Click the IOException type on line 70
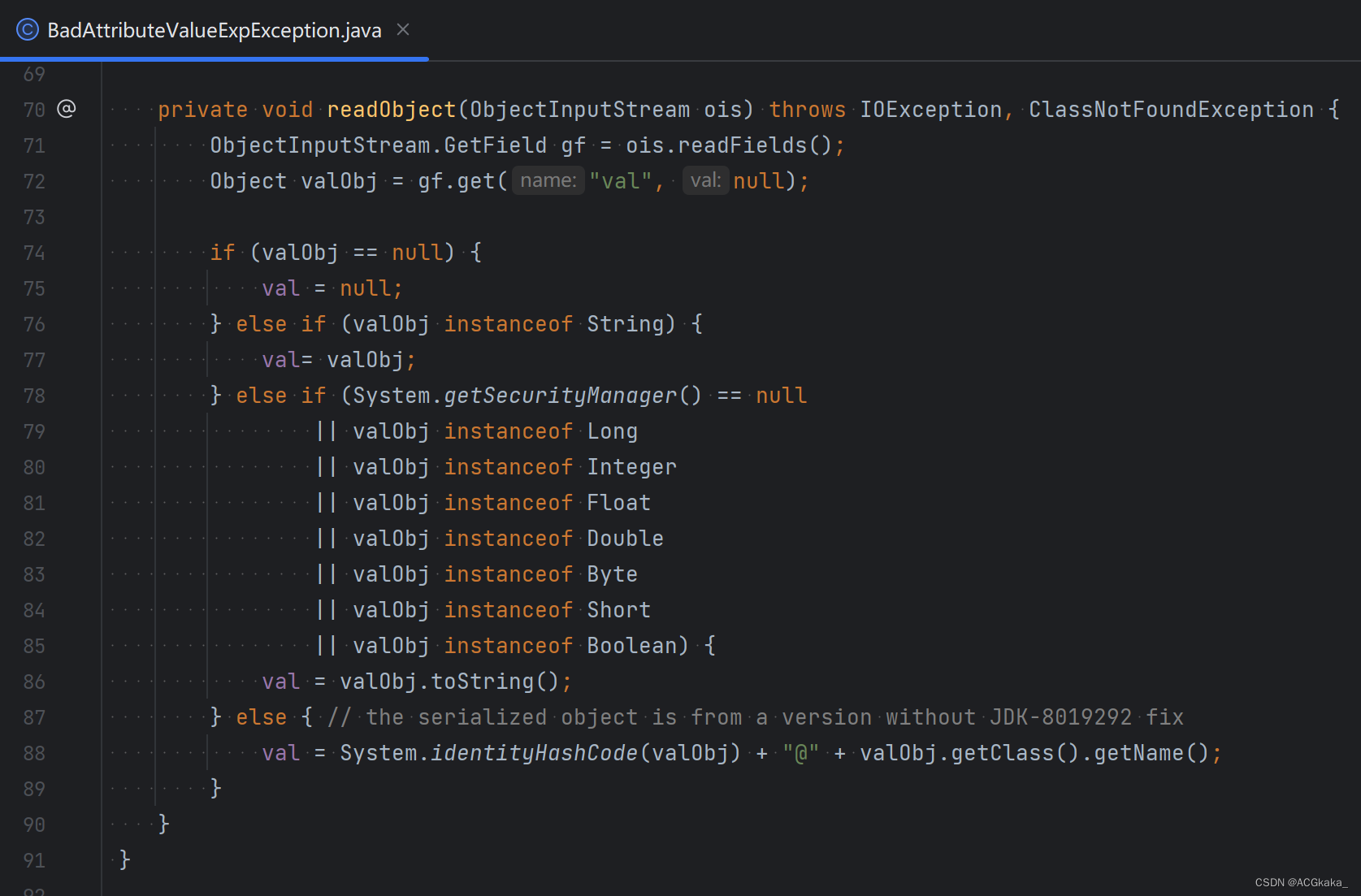 931,110
